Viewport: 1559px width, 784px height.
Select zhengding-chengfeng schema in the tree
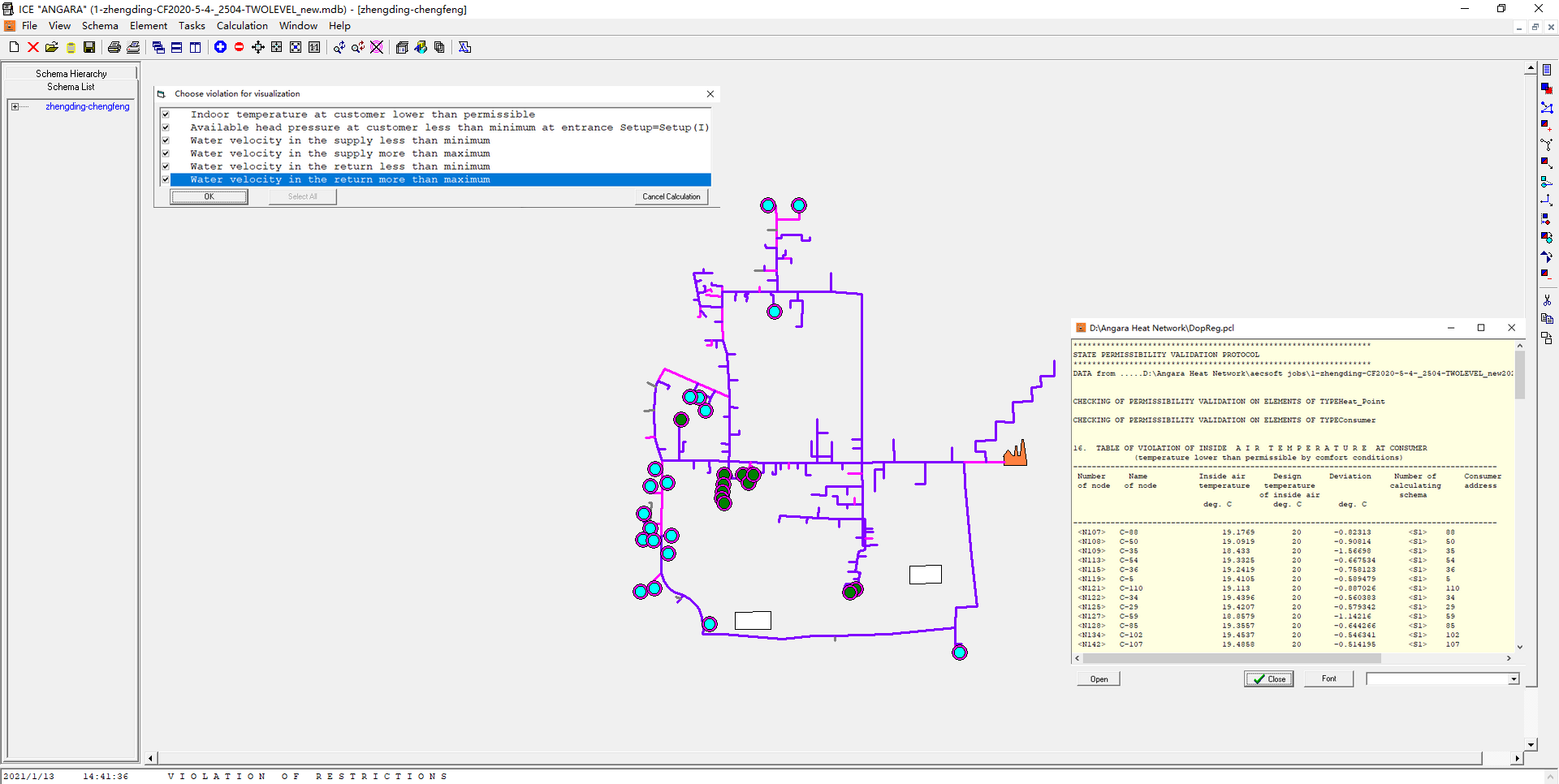87,106
